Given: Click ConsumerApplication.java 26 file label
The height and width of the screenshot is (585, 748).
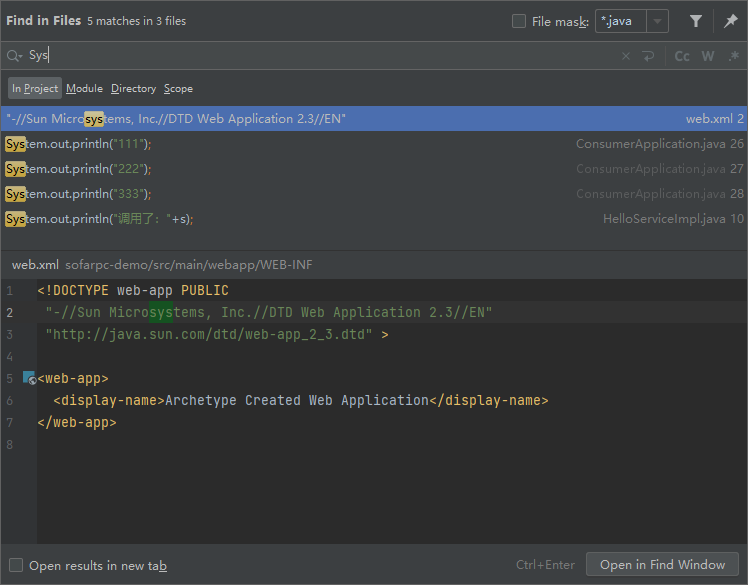Looking at the screenshot, I should (660, 144).
